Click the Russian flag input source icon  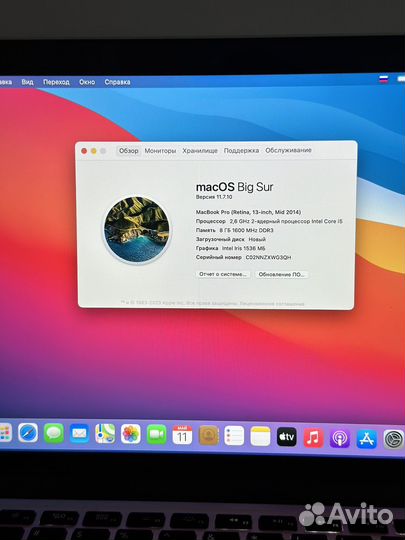pos(384,79)
